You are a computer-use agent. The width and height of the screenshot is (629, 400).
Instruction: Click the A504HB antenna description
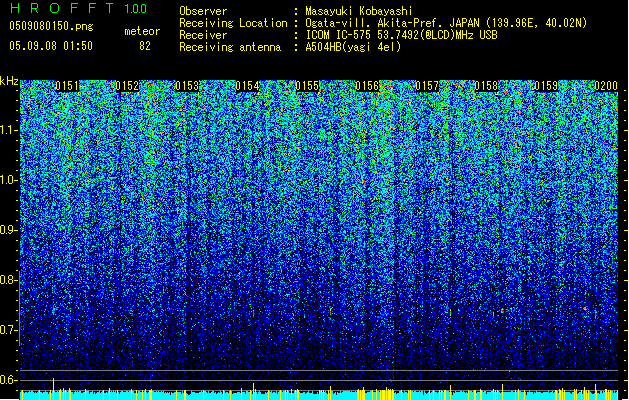(x=353, y=47)
